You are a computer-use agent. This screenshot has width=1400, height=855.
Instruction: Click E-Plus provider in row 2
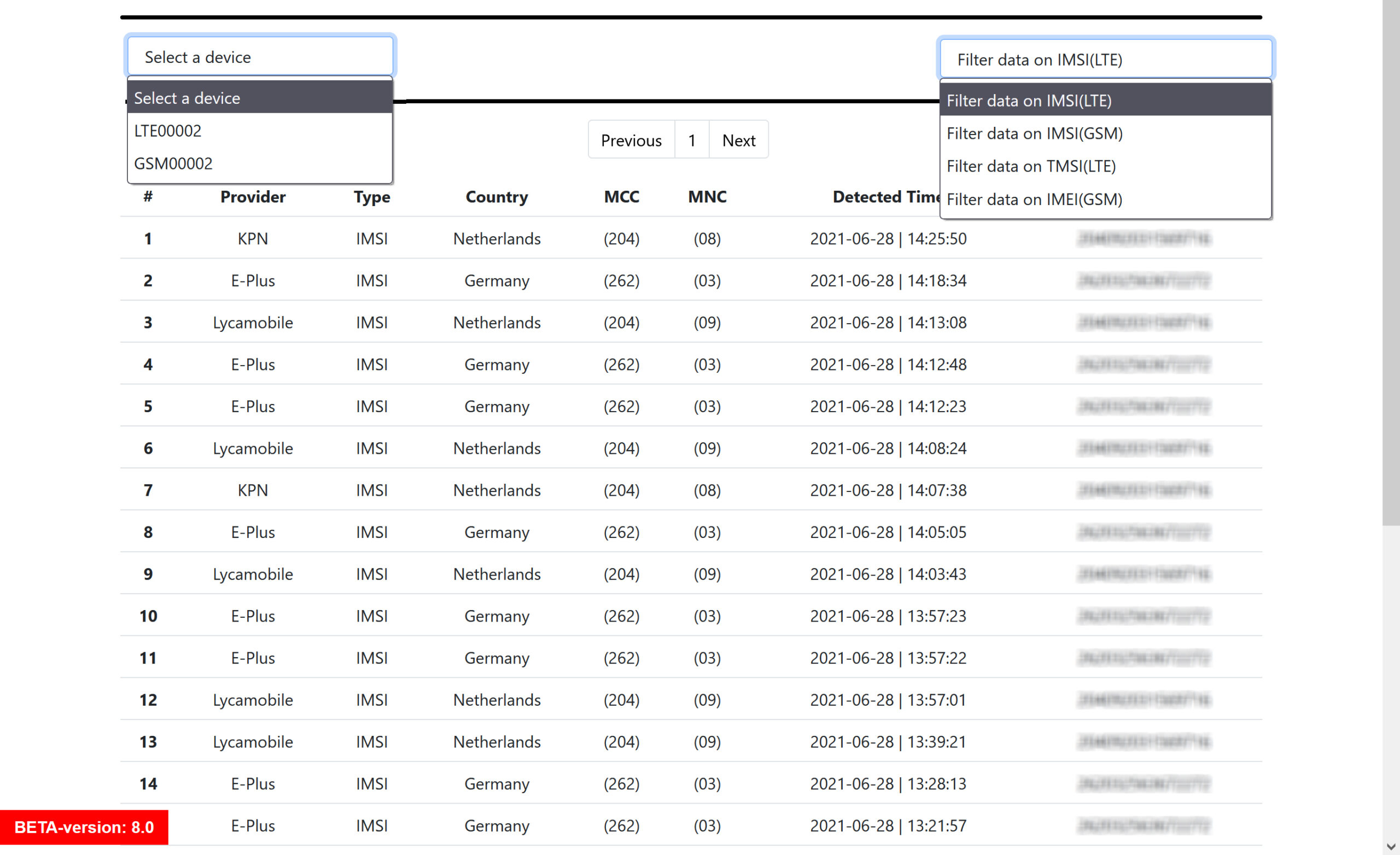253,280
